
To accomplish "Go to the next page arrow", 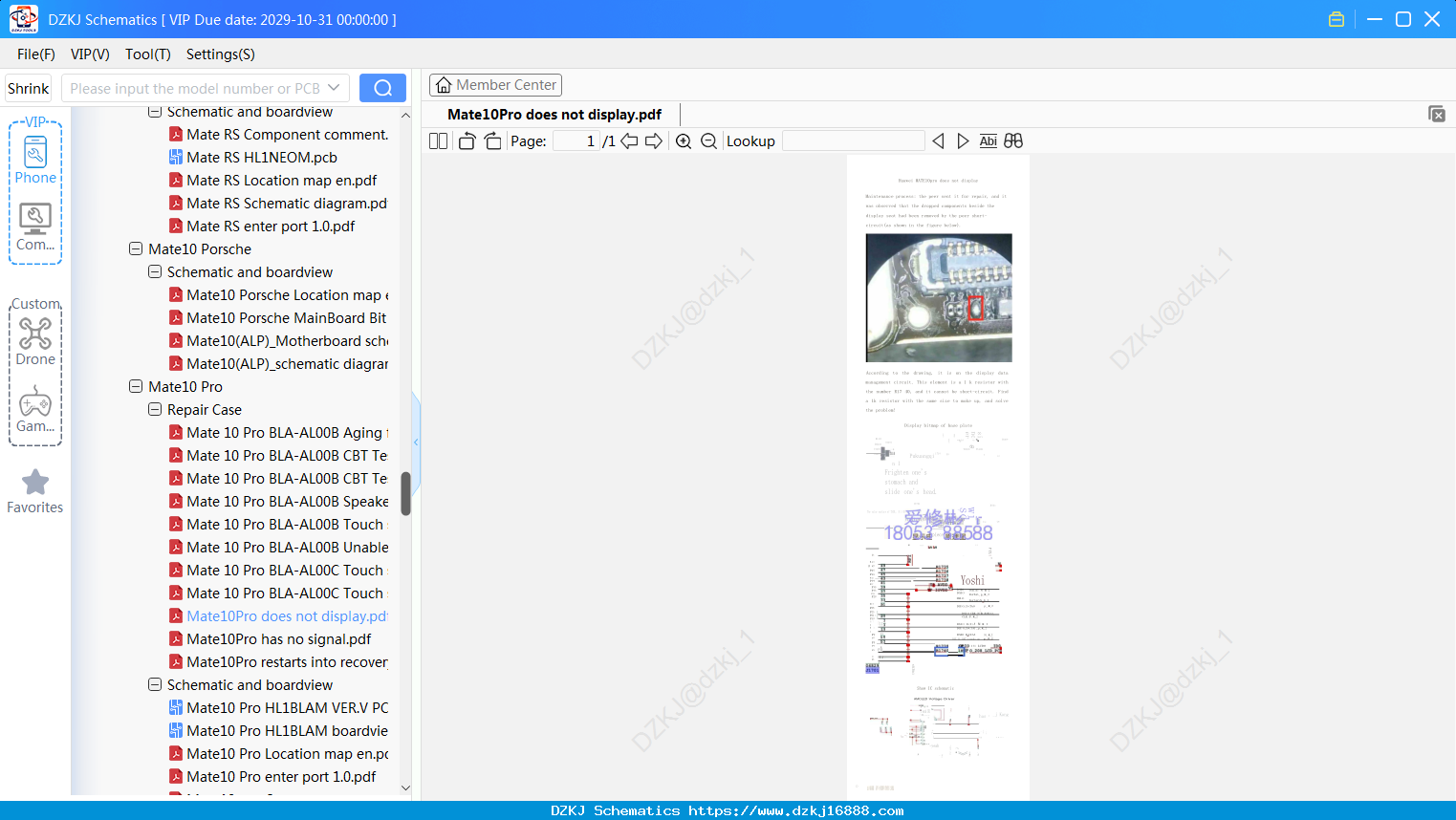I will (x=654, y=141).
